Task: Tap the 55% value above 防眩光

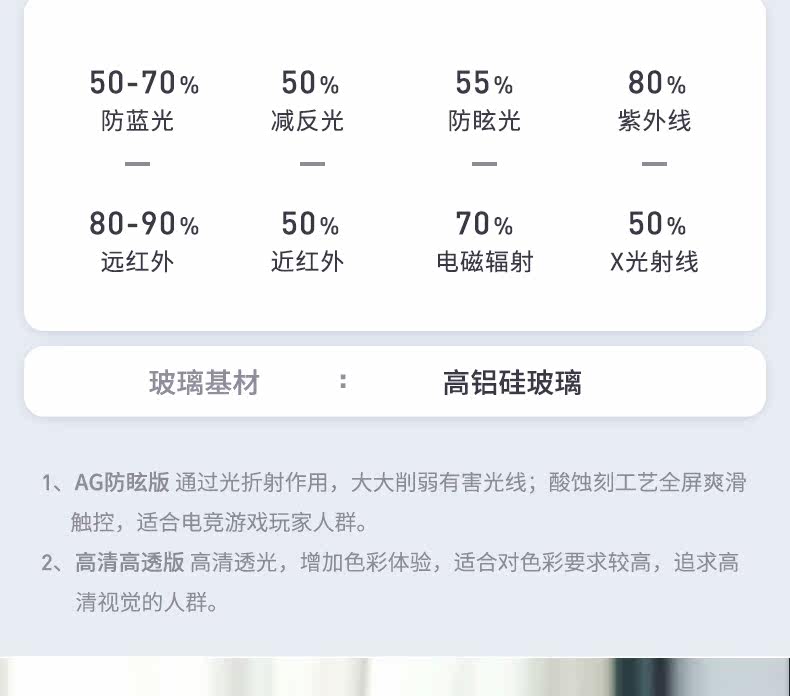Action: [x=484, y=83]
